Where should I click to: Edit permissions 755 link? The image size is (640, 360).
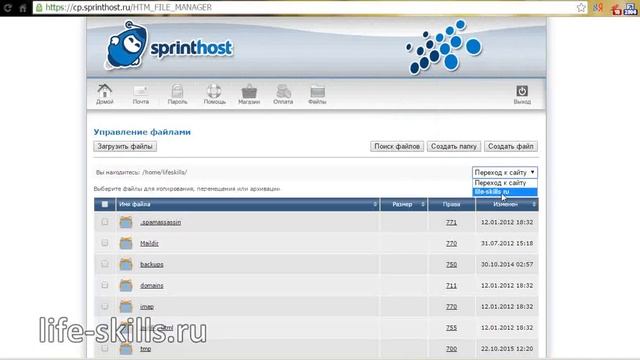(x=451, y=328)
